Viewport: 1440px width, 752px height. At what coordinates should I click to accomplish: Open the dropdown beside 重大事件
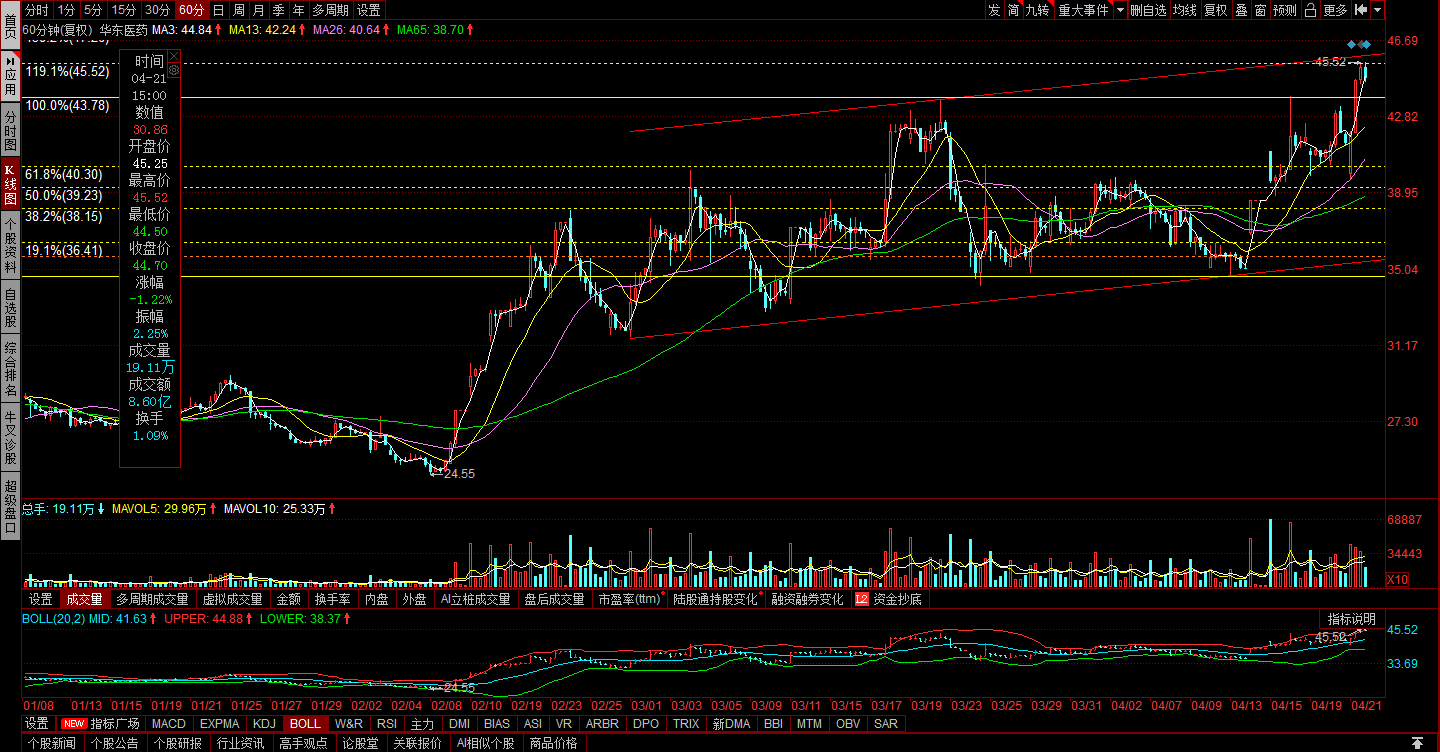point(1120,10)
